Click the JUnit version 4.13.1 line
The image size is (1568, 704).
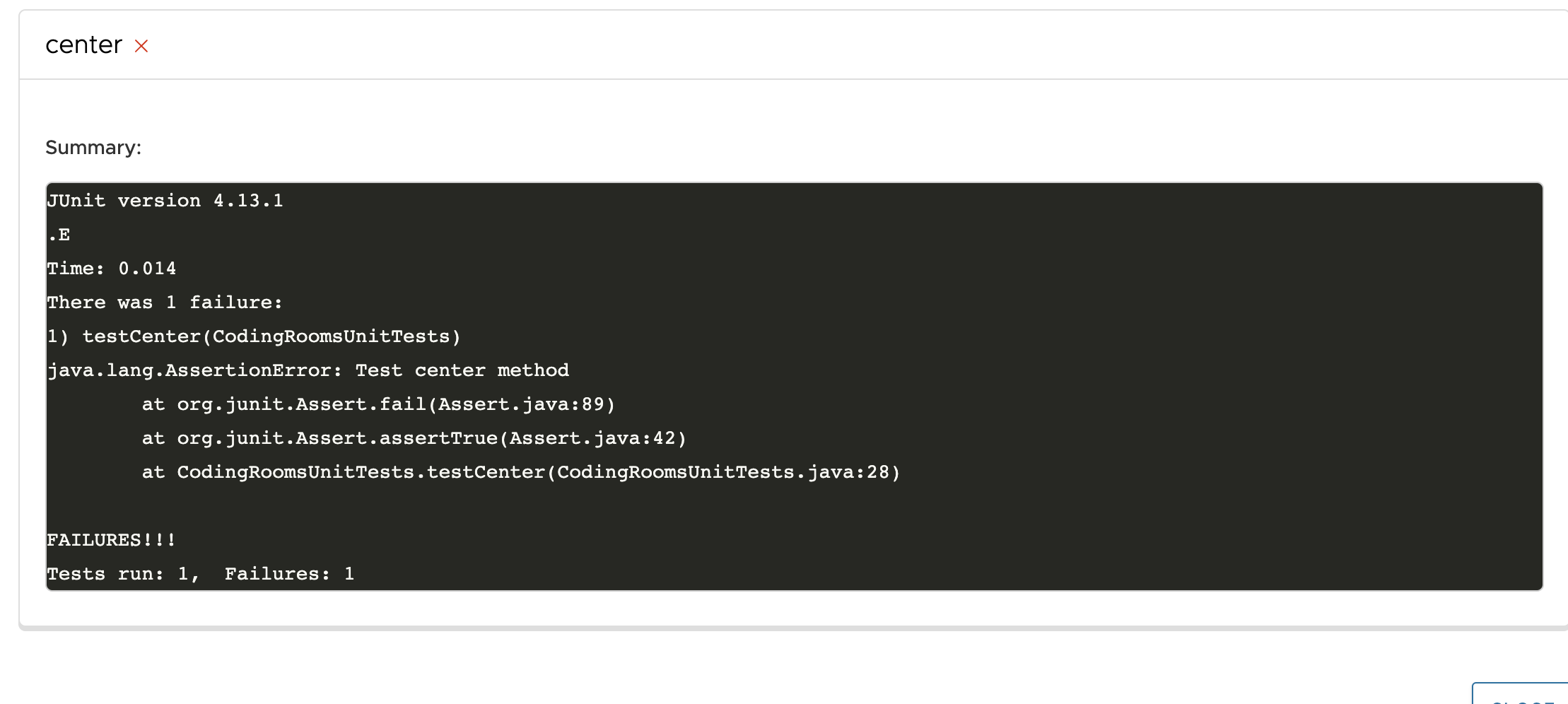tap(165, 200)
